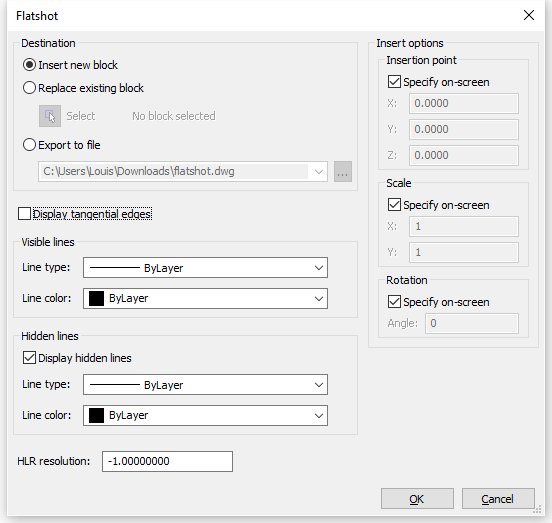Click the Cancel button
The width and height of the screenshot is (552, 523).
coord(498,499)
